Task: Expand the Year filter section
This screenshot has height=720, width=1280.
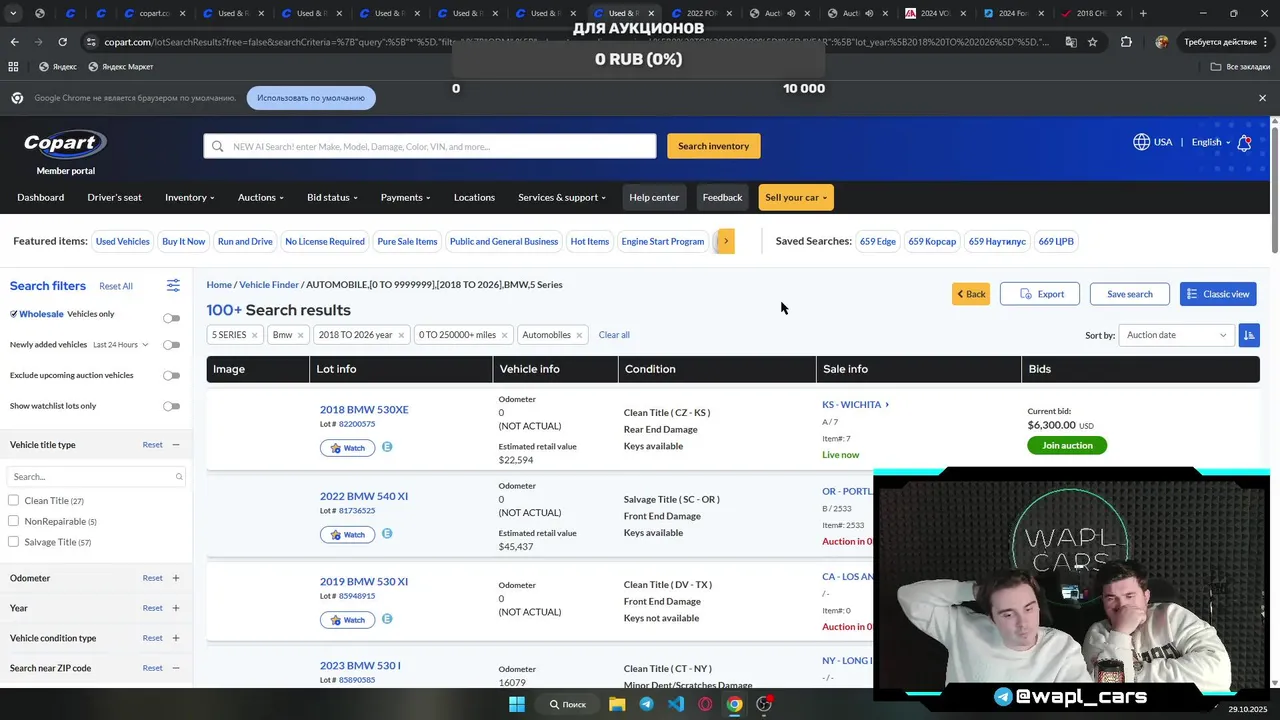Action: (x=176, y=608)
